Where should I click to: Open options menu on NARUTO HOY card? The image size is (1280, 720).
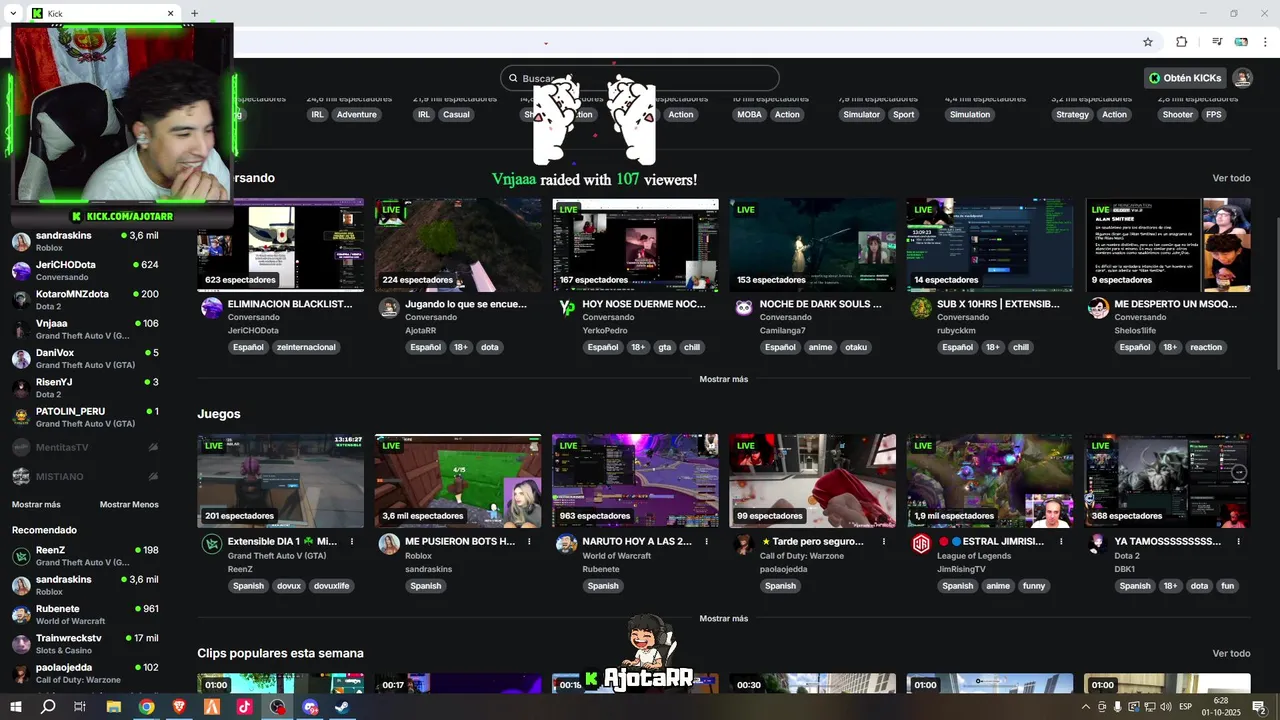tap(706, 541)
